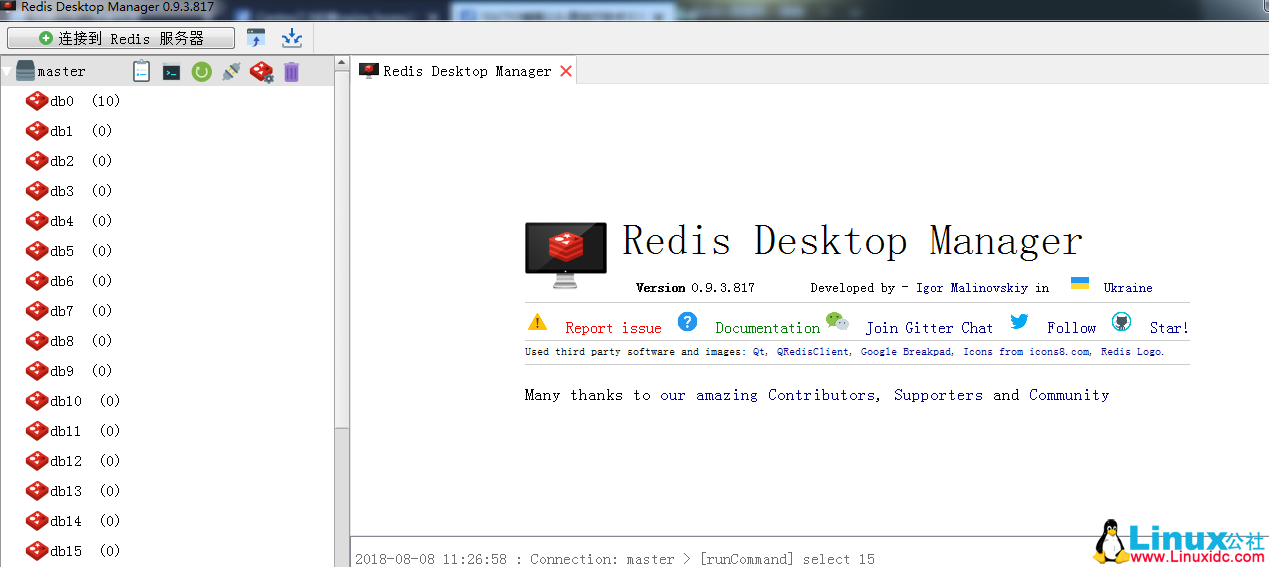
Task: Open the console for master
Action: tap(172, 72)
